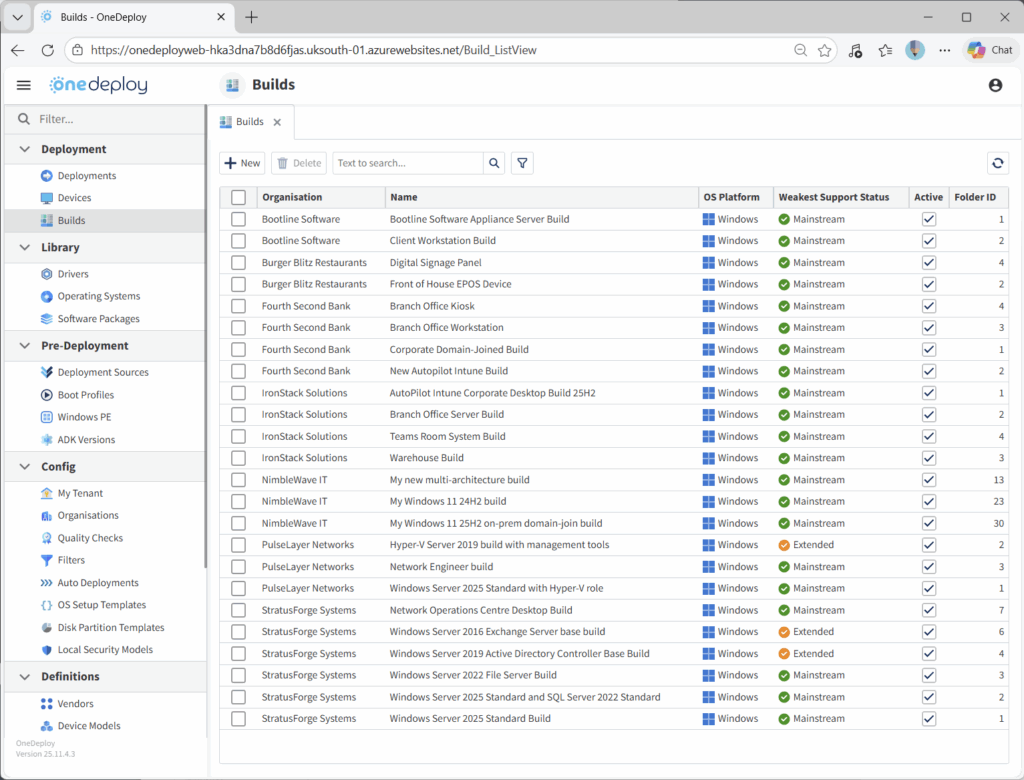Open browser Settings and more menu

944,50
